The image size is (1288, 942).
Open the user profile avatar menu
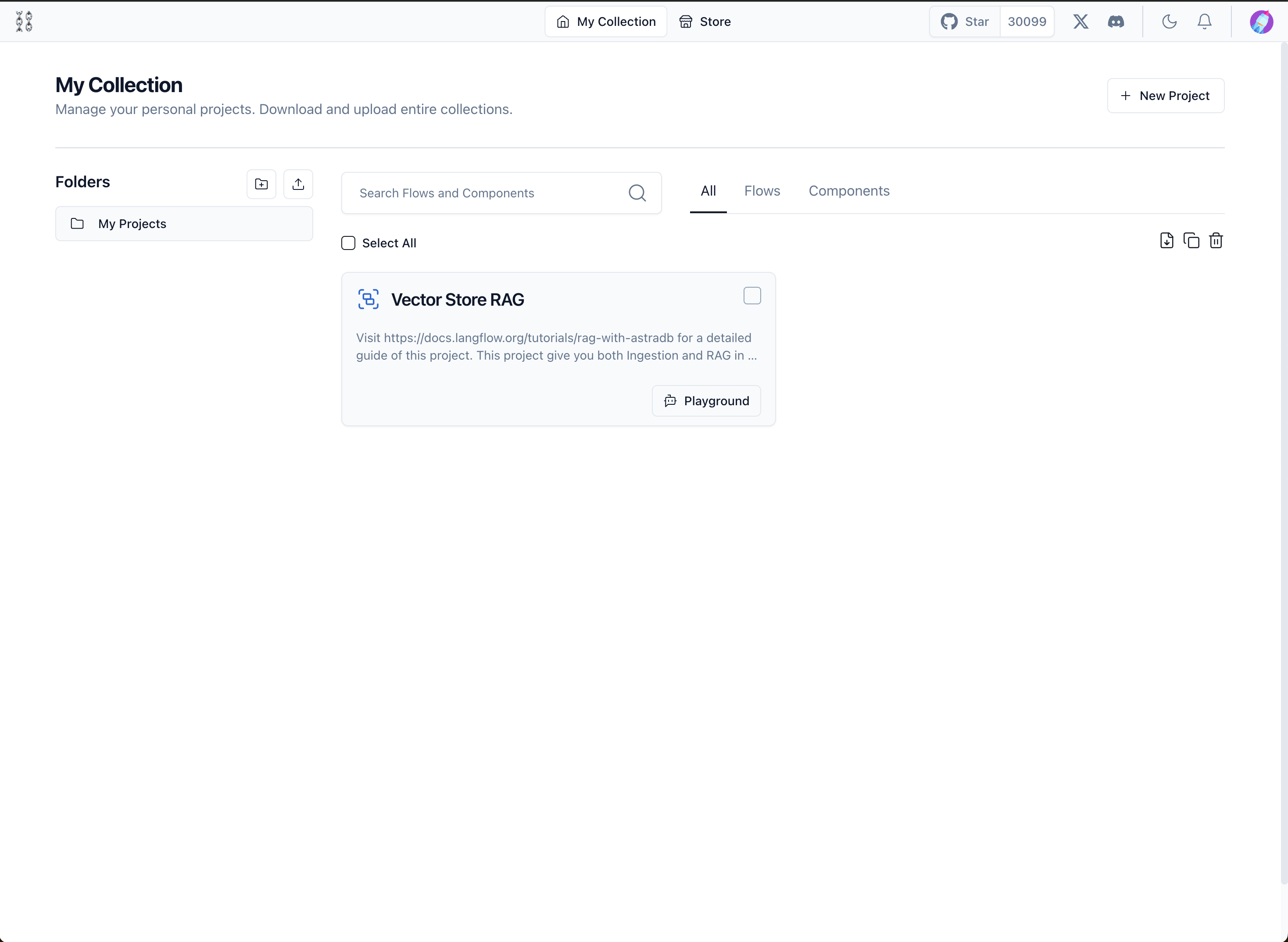coord(1261,21)
